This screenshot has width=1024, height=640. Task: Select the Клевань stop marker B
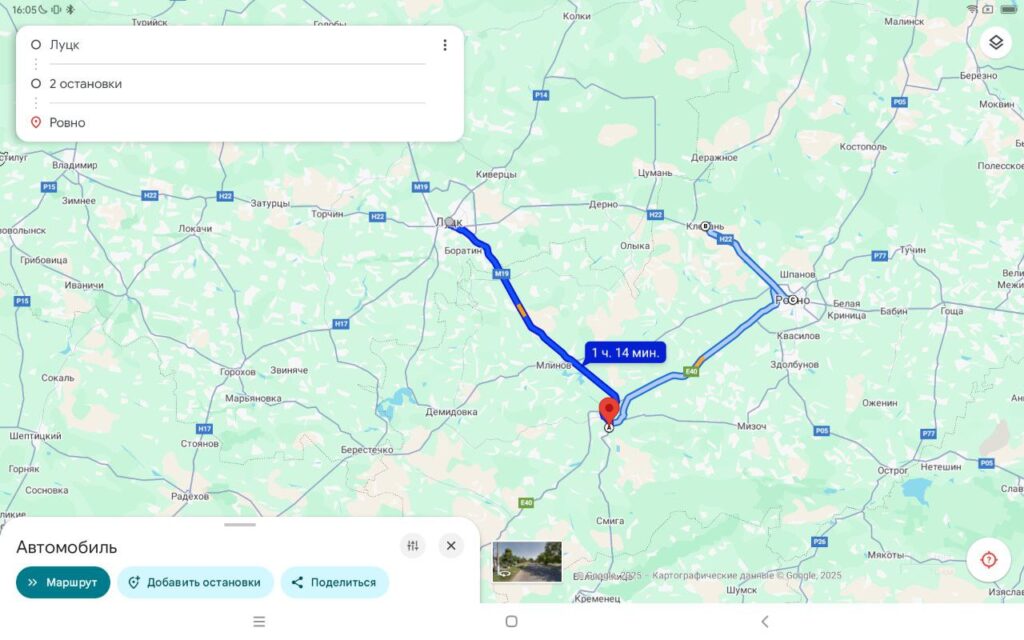tap(705, 226)
